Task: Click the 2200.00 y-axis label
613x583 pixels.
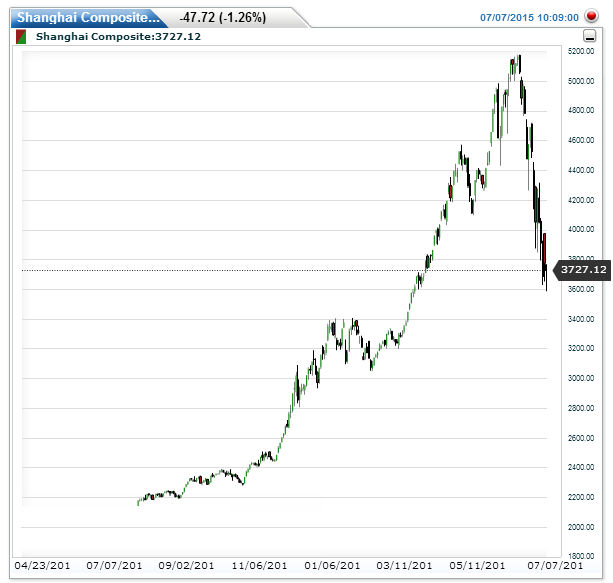Action: click(x=581, y=497)
